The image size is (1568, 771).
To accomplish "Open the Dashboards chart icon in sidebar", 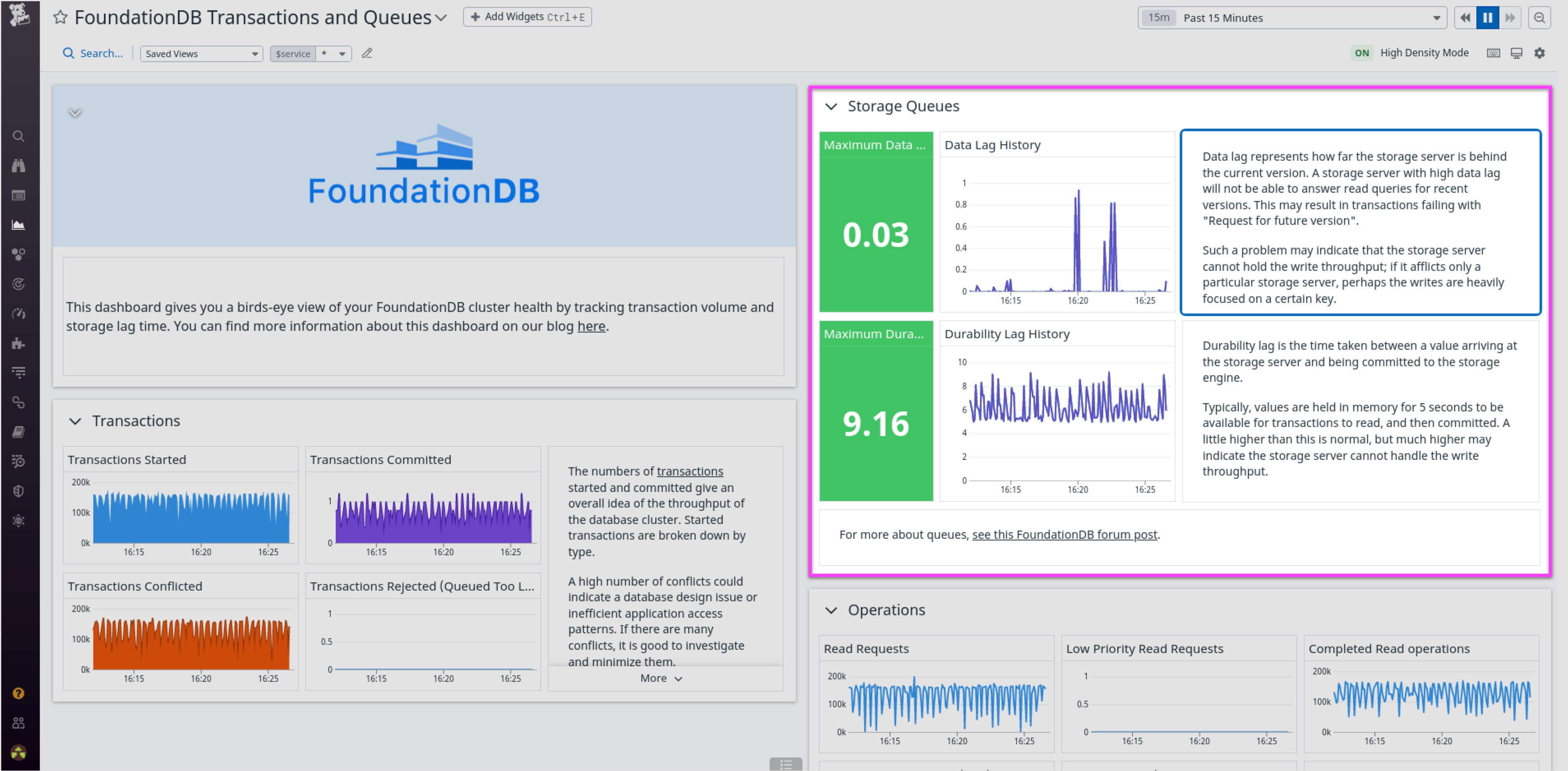I will pos(19,224).
